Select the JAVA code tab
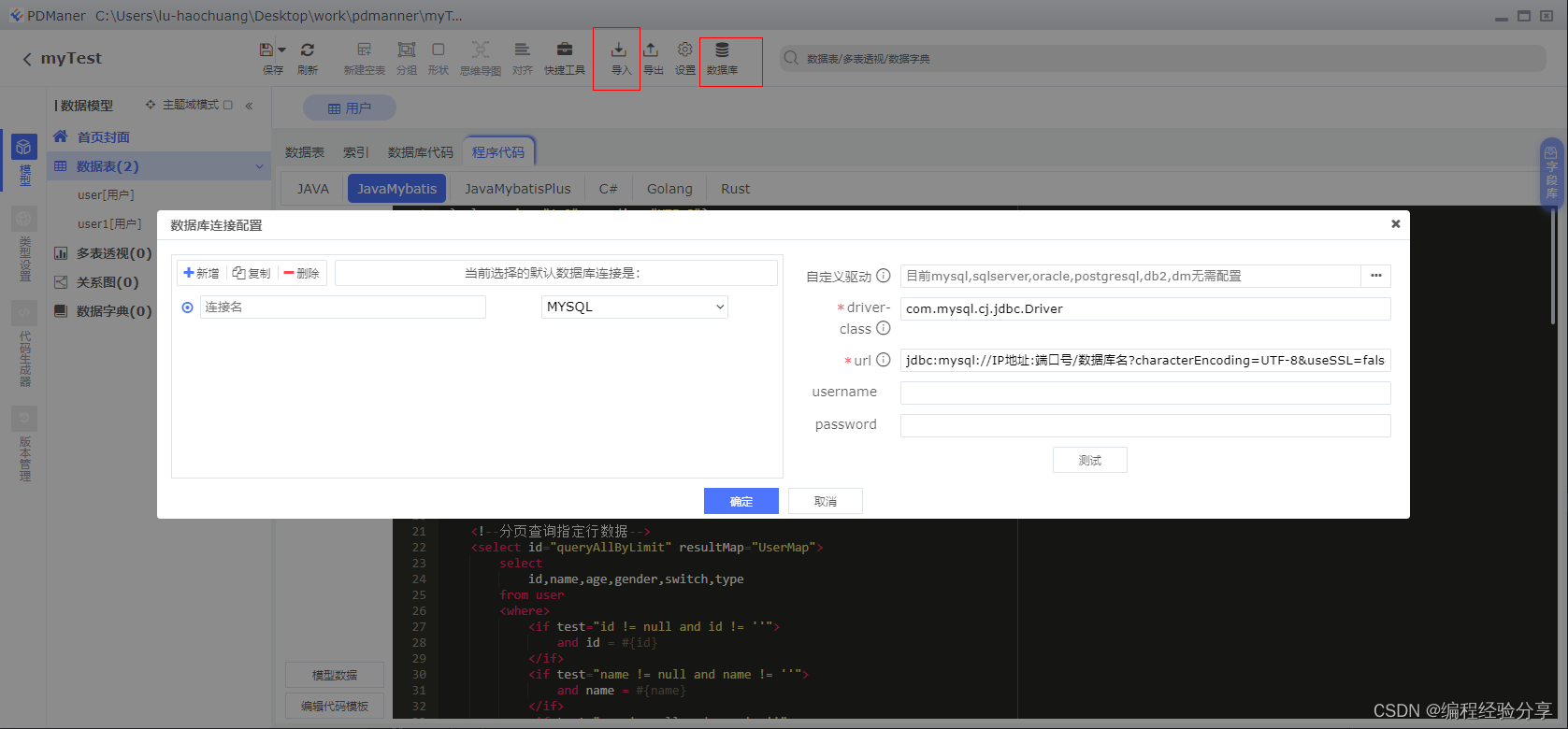The image size is (1568, 729). [x=313, y=189]
